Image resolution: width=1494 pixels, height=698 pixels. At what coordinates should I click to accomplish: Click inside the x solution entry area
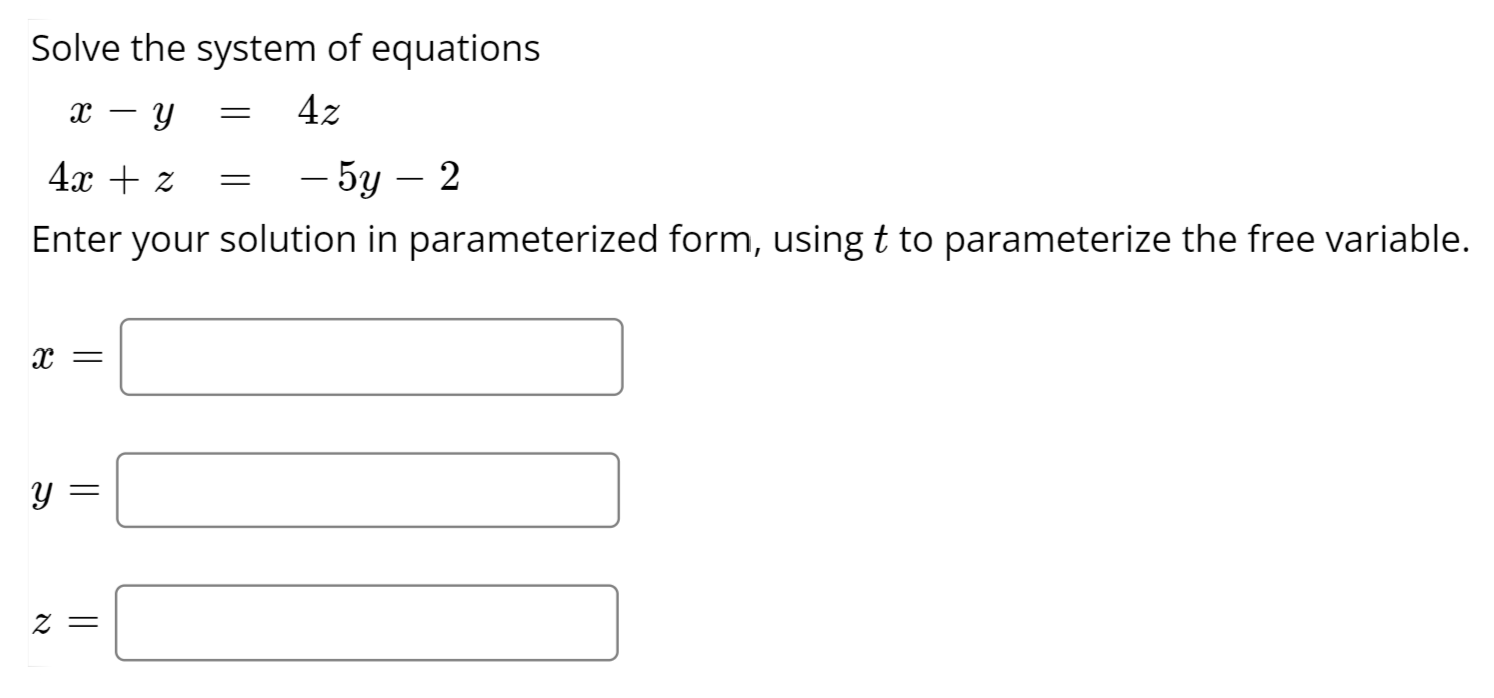click(x=370, y=356)
